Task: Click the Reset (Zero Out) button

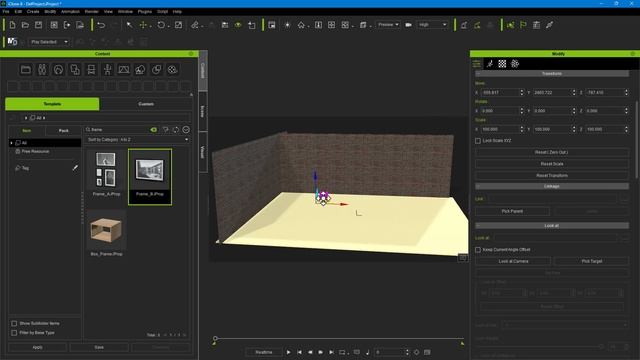Action: pyautogui.click(x=552, y=152)
